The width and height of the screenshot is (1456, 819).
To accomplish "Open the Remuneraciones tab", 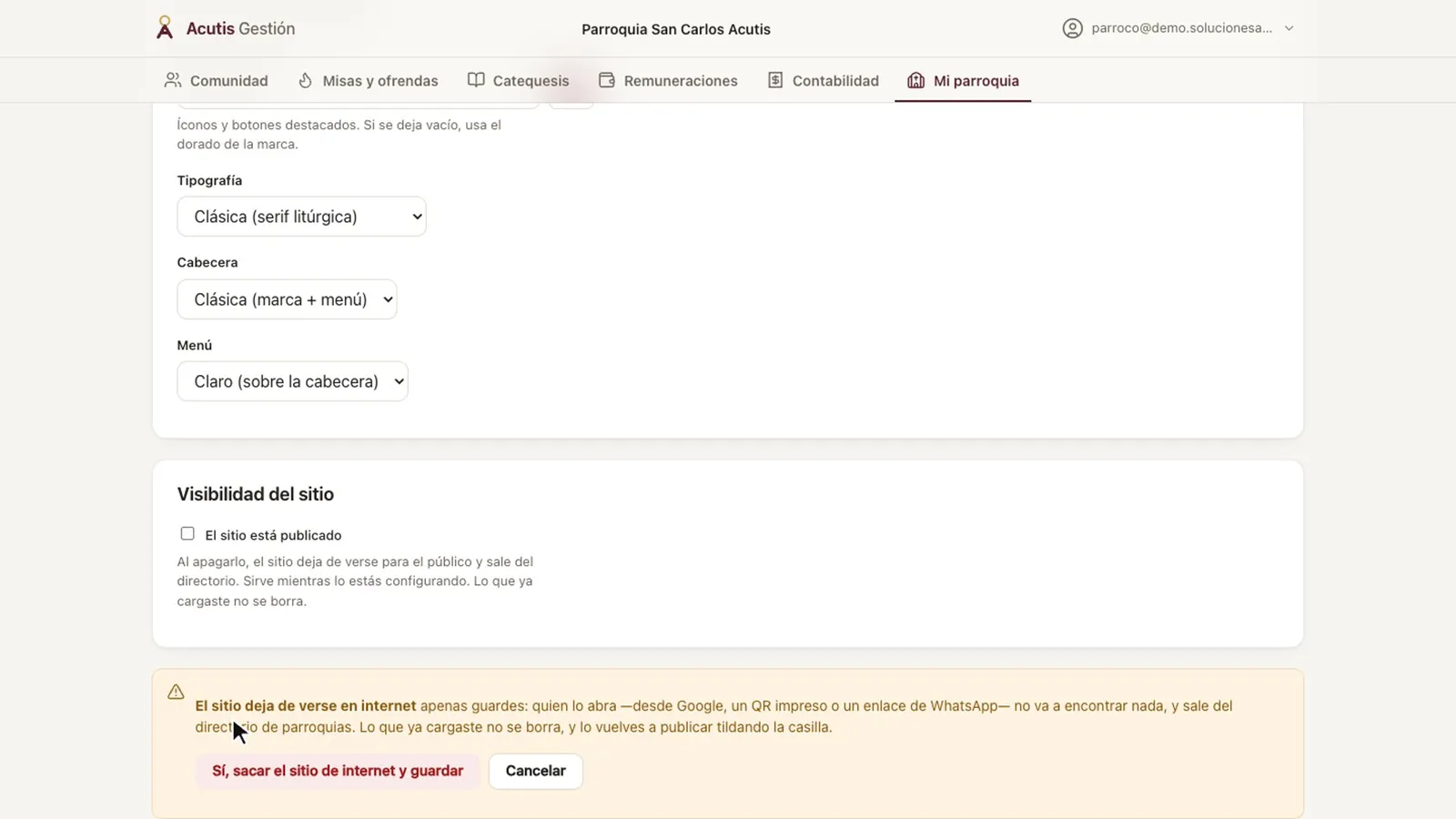I will tap(668, 80).
